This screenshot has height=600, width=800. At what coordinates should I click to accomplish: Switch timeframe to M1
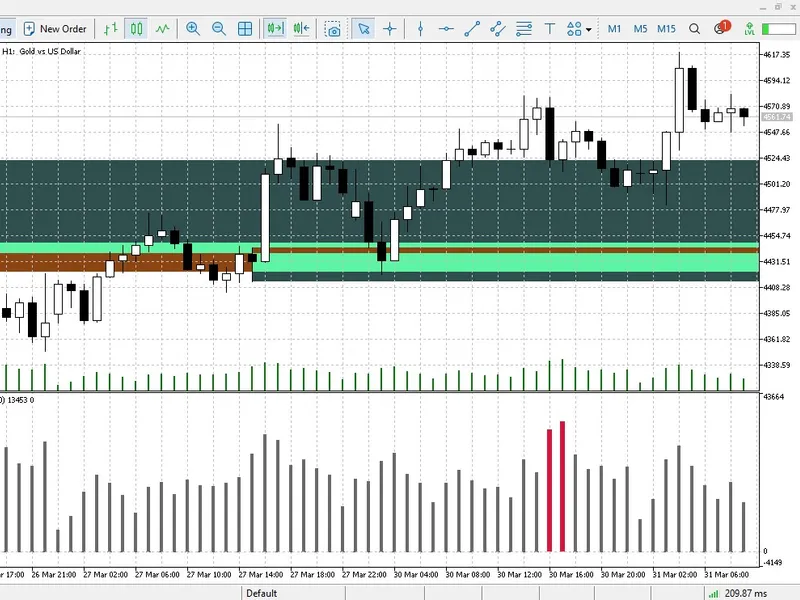coord(614,29)
